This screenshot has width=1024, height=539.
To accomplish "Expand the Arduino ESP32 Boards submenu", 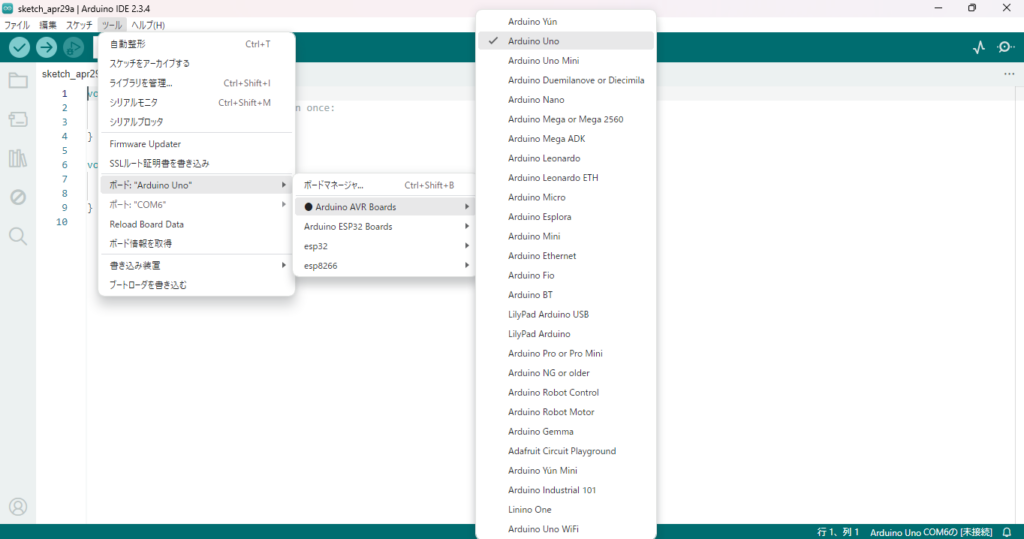I will (385, 226).
